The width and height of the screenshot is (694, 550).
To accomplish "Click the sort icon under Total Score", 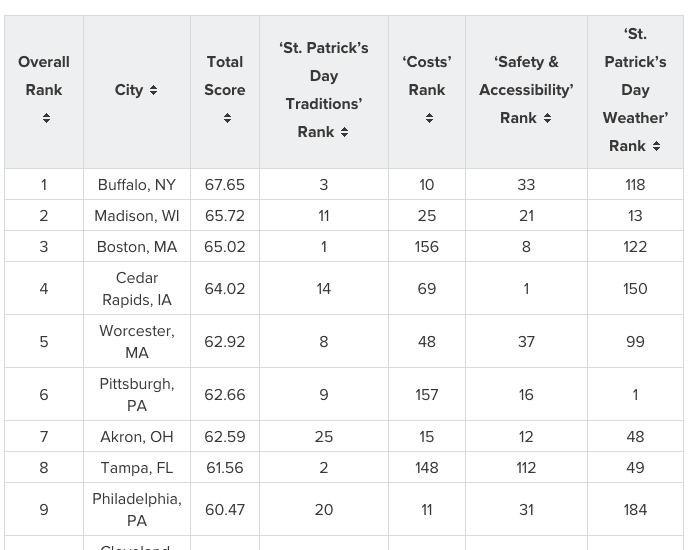I will pos(227,118).
